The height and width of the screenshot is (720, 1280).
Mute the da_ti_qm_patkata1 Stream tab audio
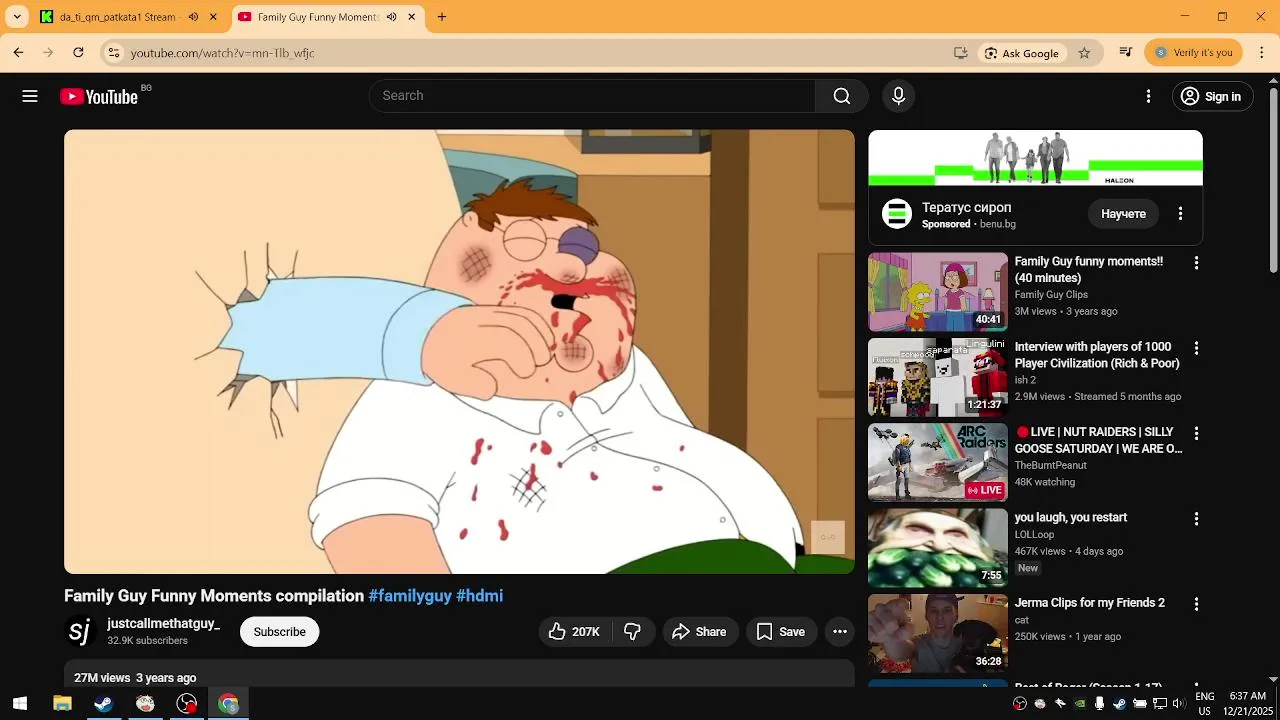point(193,17)
